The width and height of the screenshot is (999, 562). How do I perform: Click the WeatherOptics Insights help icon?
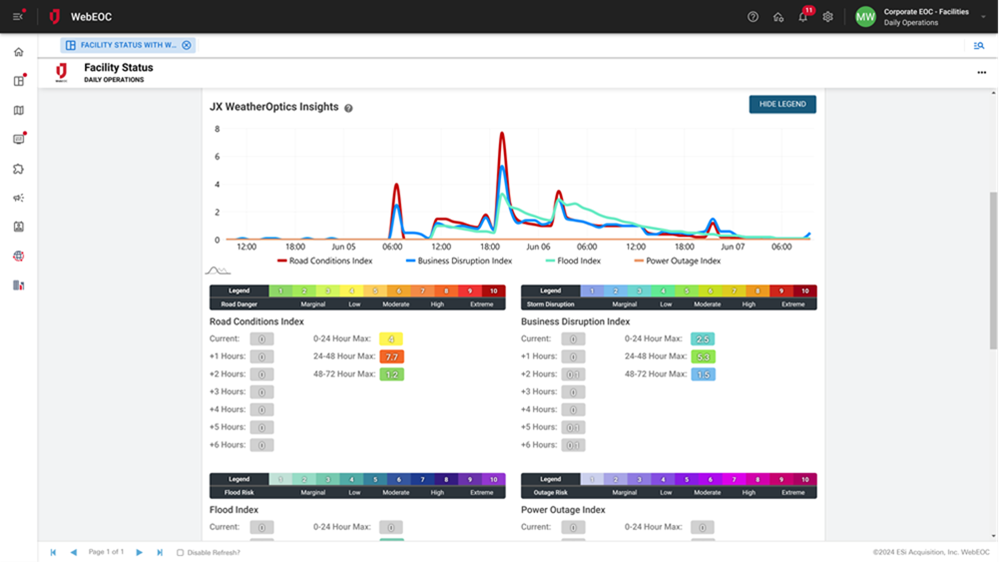point(349,108)
